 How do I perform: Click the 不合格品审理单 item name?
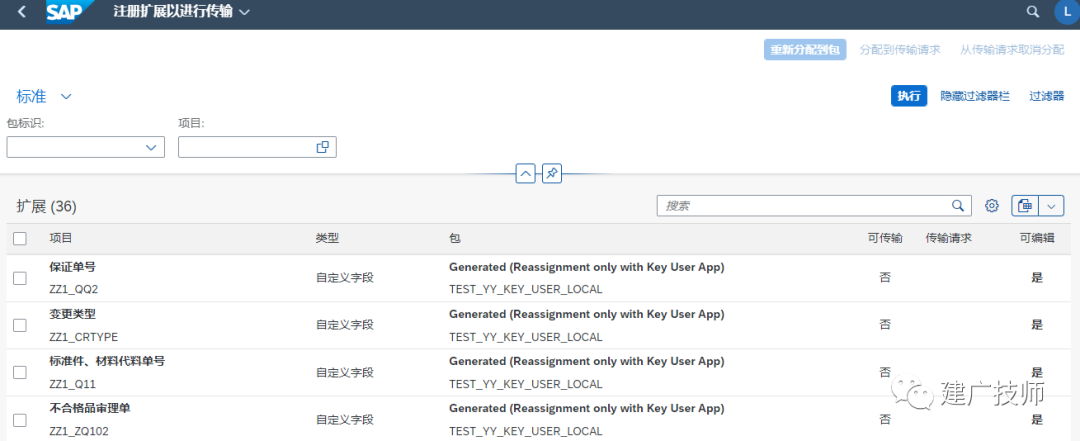(x=90, y=408)
